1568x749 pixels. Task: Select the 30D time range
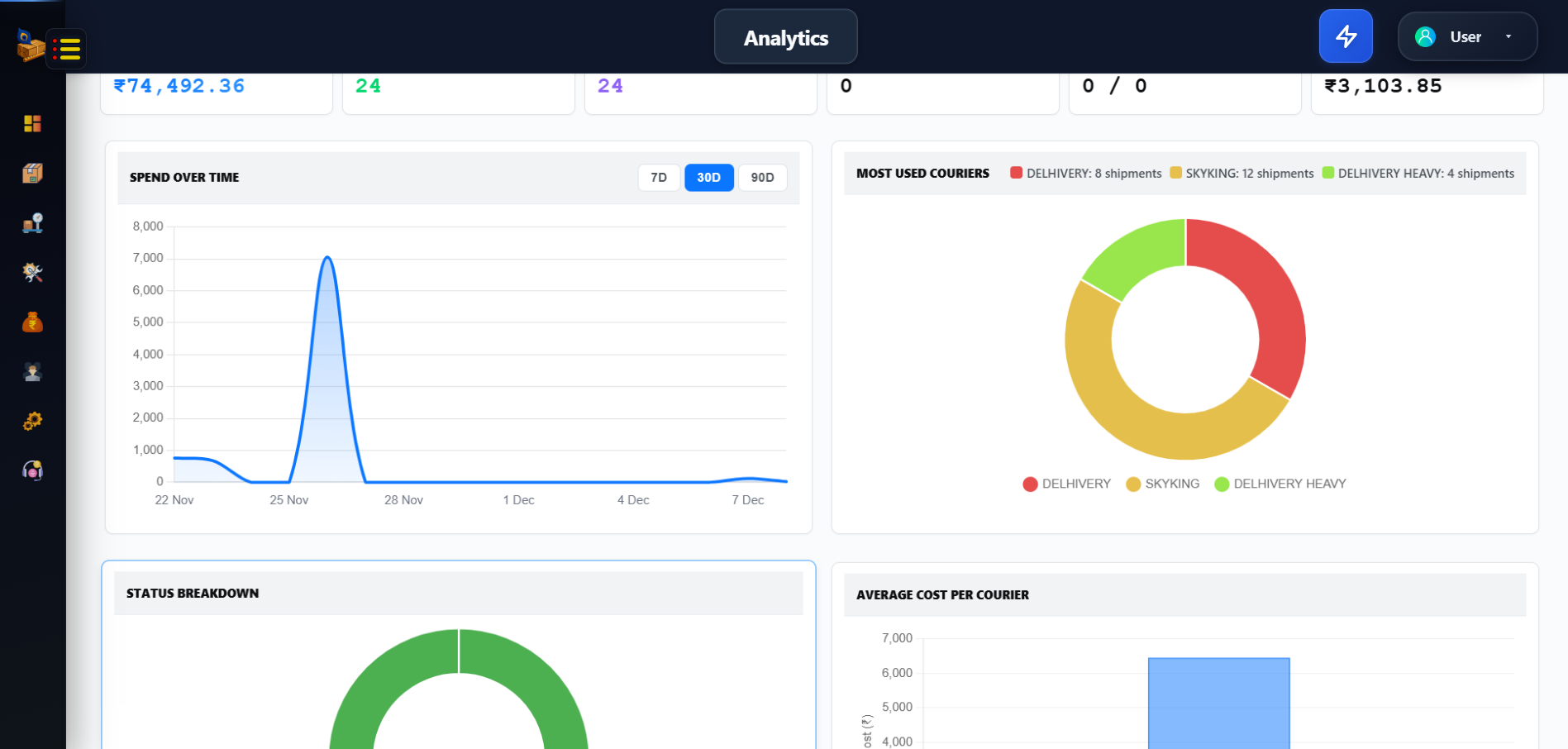tap(708, 178)
